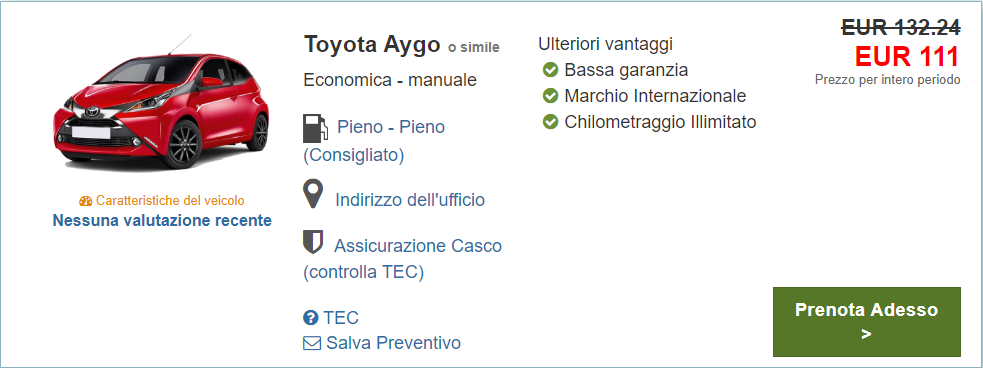The image size is (983, 368).
Task: Click the question mark icon beside TEC
Action: click(x=311, y=318)
